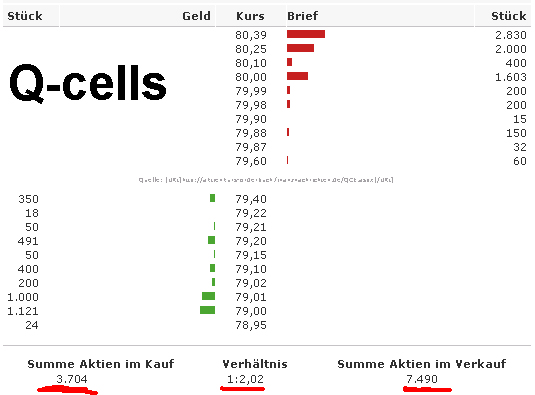Screen dimensions: 535x395
Task: Click the Verhältnis ratio 1:2,02
Action: click(x=245, y=379)
